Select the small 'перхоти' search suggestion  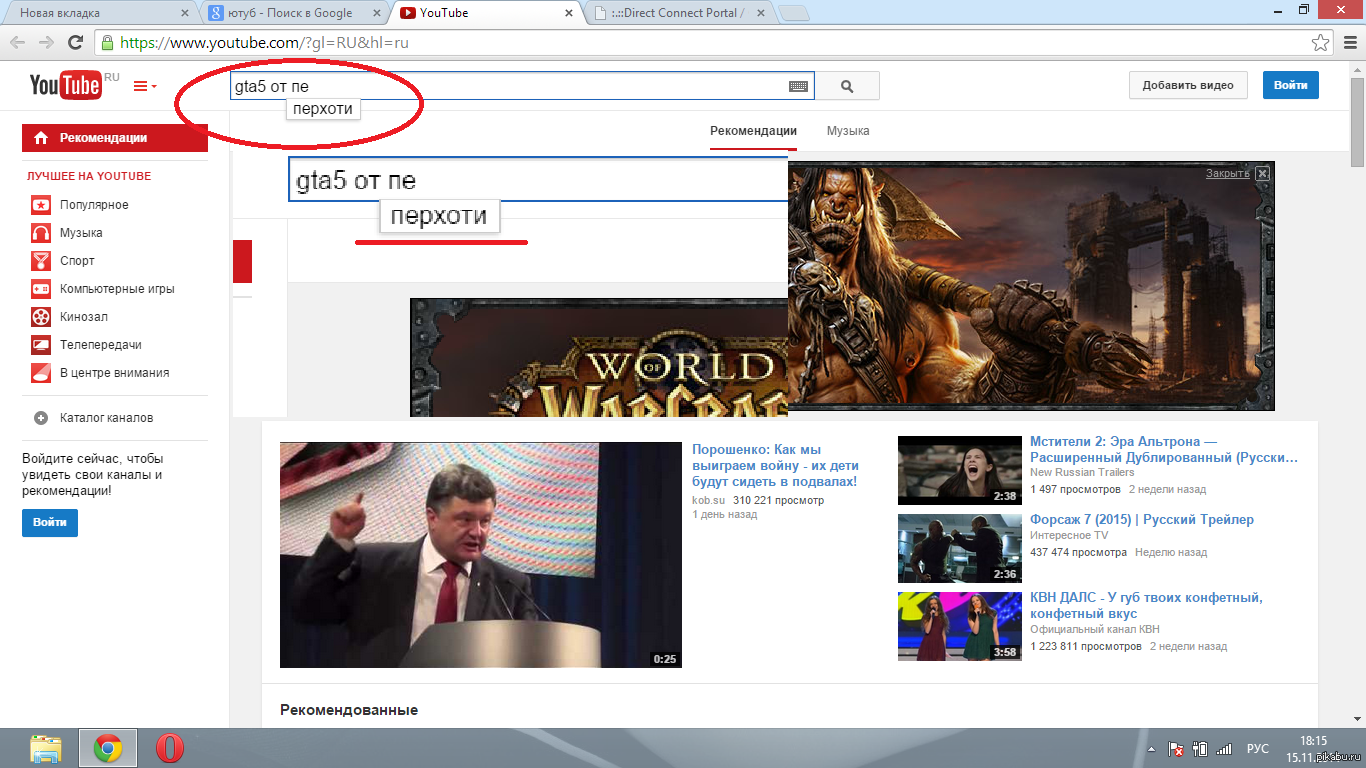point(323,109)
